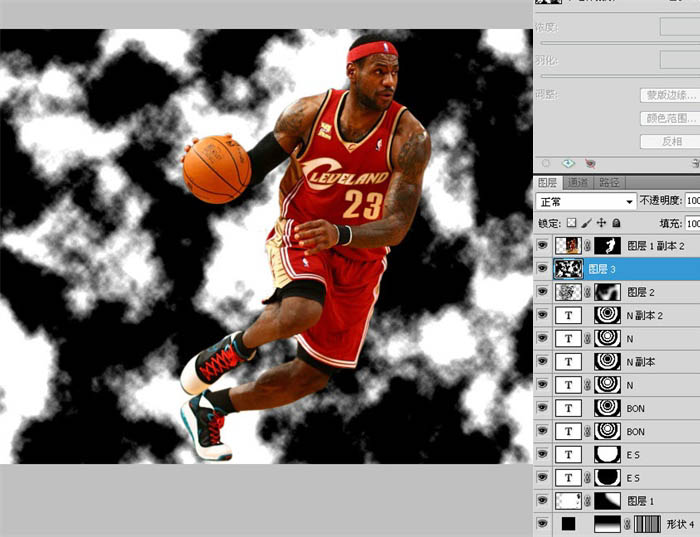Click the layer thumbnail of 图层 2

click(x=568, y=292)
